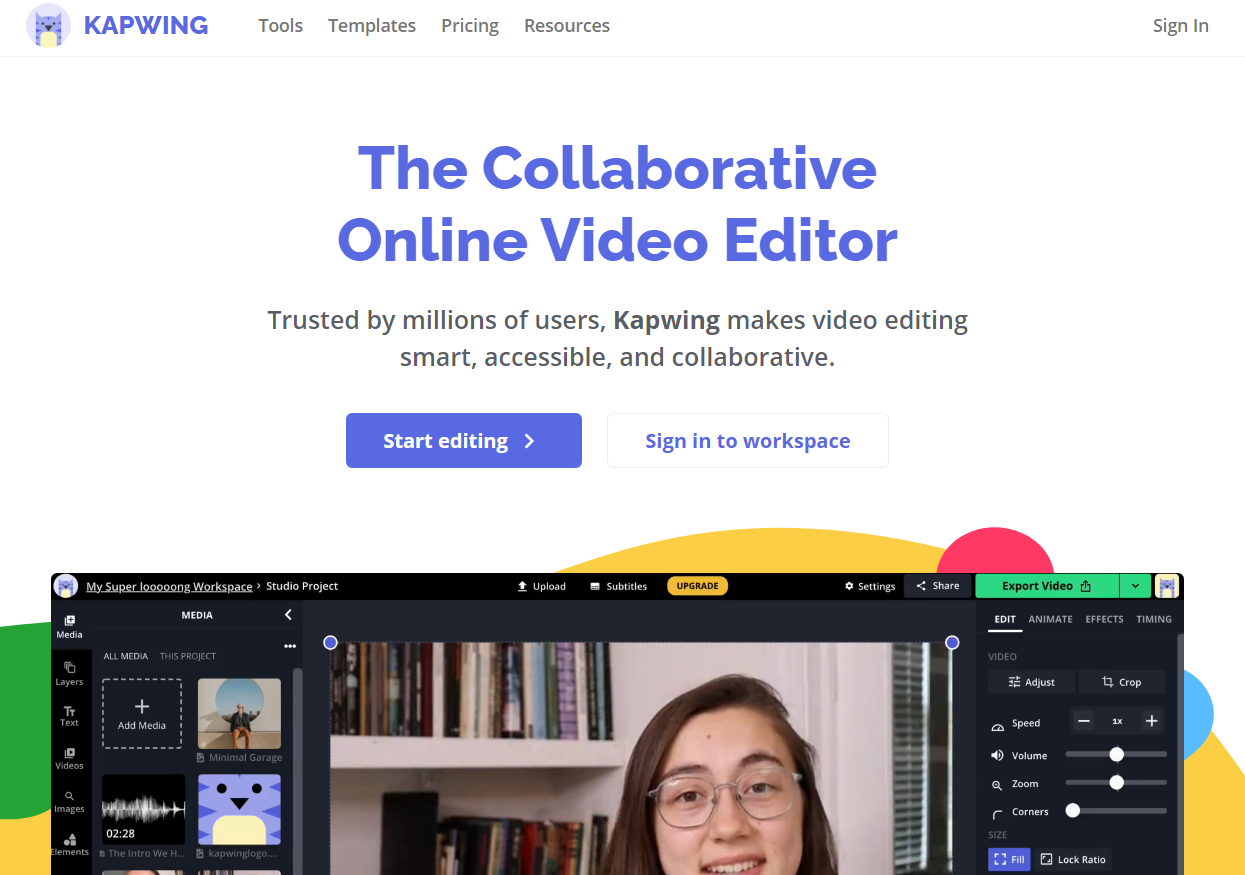Click the Adjust video button
The image size is (1245, 875).
click(x=1031, y=682)
